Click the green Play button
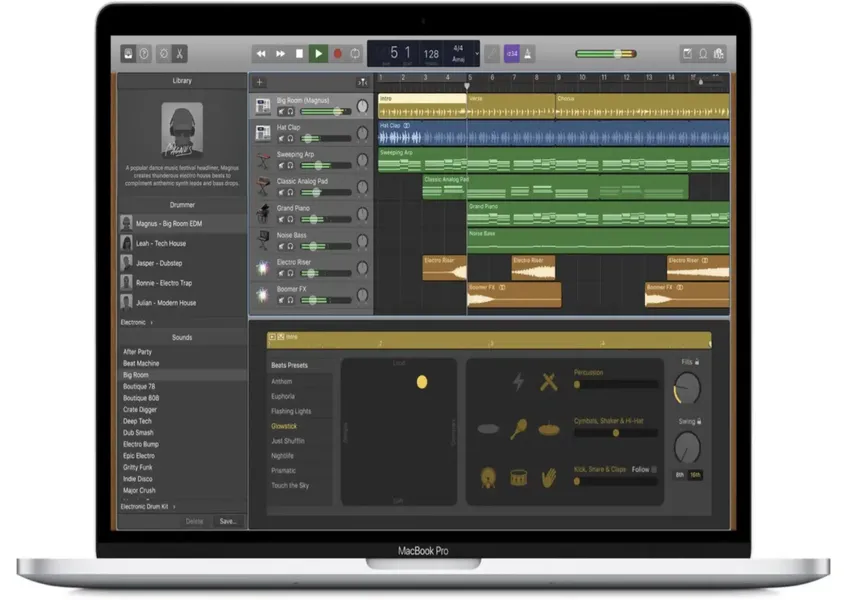Screen dimensions: 850x600 click(x=318, y=54)
